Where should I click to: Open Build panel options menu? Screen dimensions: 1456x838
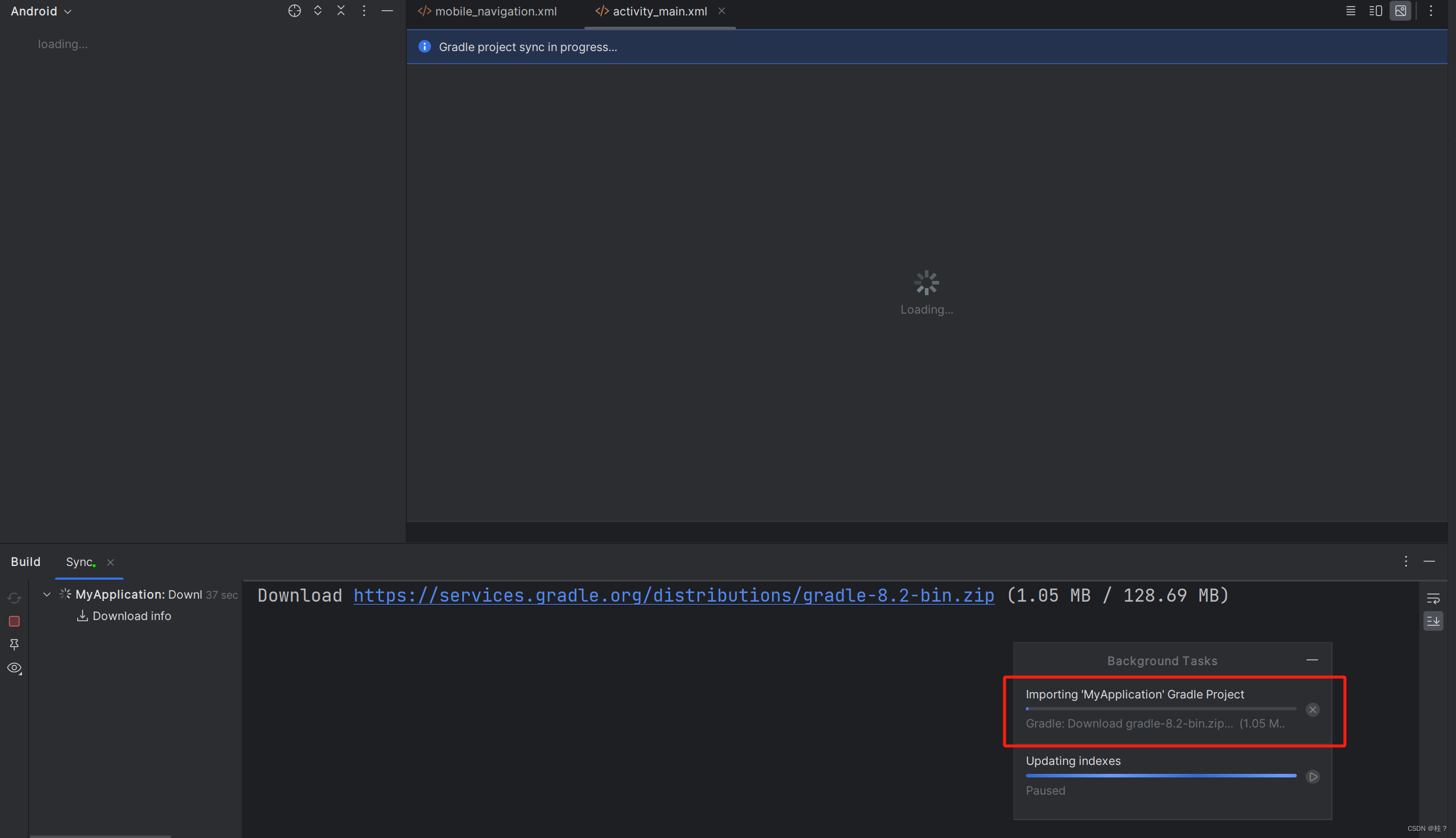[1406, 561]
